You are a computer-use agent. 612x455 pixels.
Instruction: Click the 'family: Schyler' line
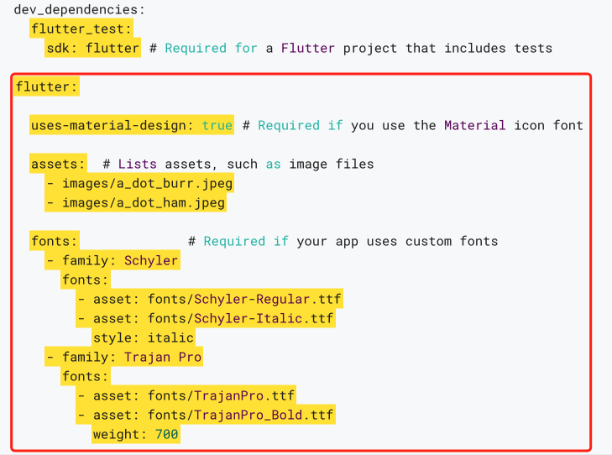point(112,260)
